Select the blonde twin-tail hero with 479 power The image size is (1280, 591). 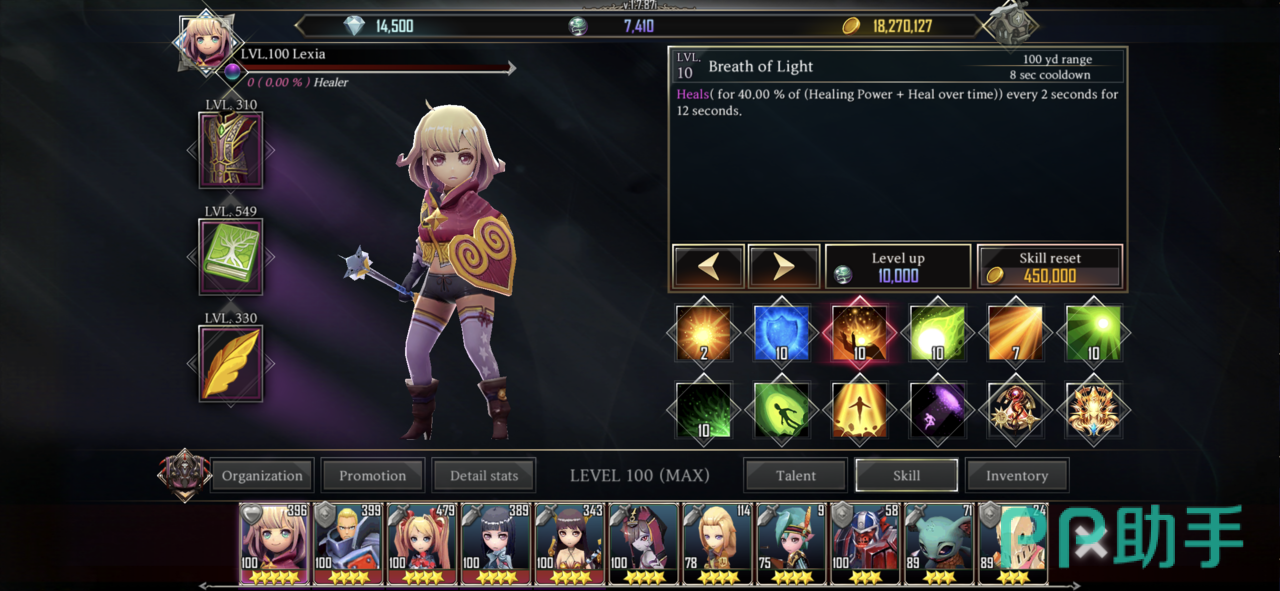click(x=422, y=543)
